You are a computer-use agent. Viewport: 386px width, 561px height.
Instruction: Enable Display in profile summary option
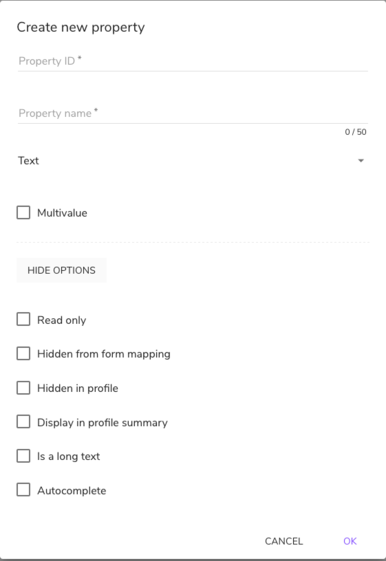pos(23,422)
